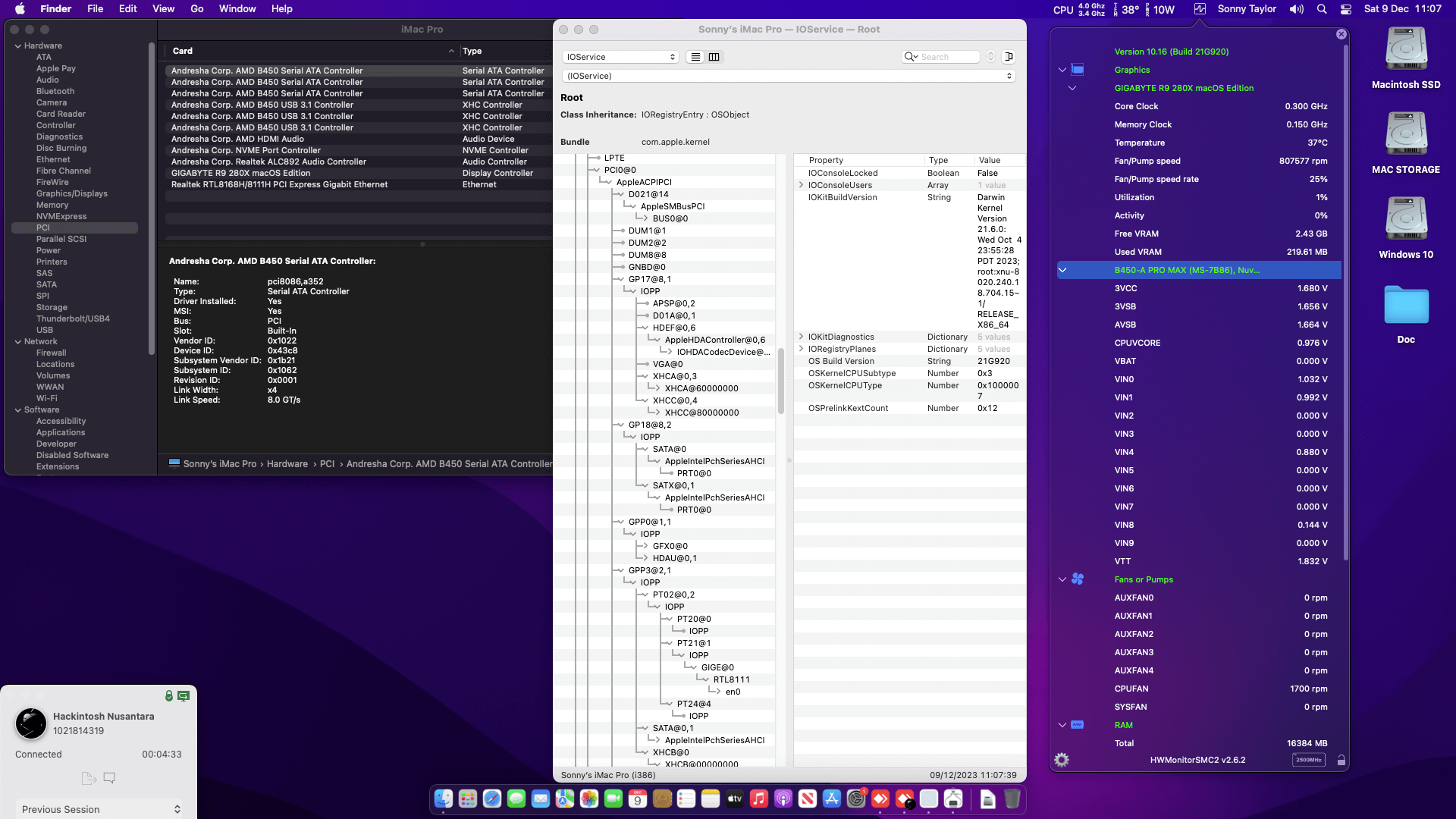This screenshot has height=819, width=1456.
Task: Click the green screen-share session icon
Action: (x=184, y=696)
